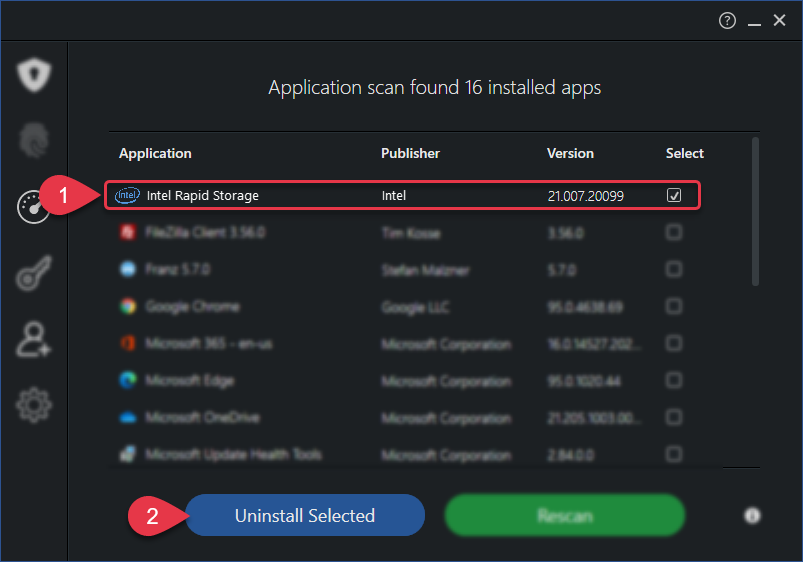Check the FileZilla Client select box
Viewport: 803px width, 562px height.
click(673, 232)
